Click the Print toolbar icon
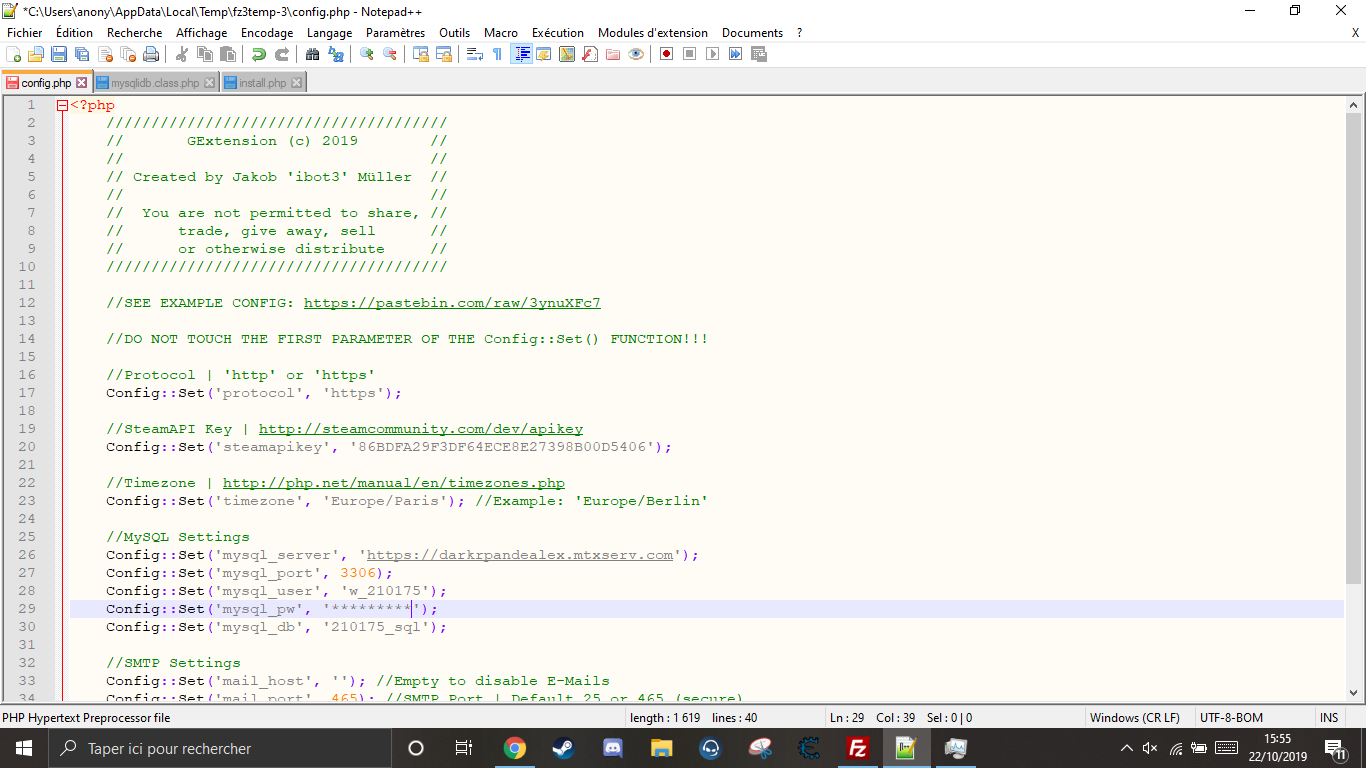This screenshot has height=768, width=1366. pos(151,54)
